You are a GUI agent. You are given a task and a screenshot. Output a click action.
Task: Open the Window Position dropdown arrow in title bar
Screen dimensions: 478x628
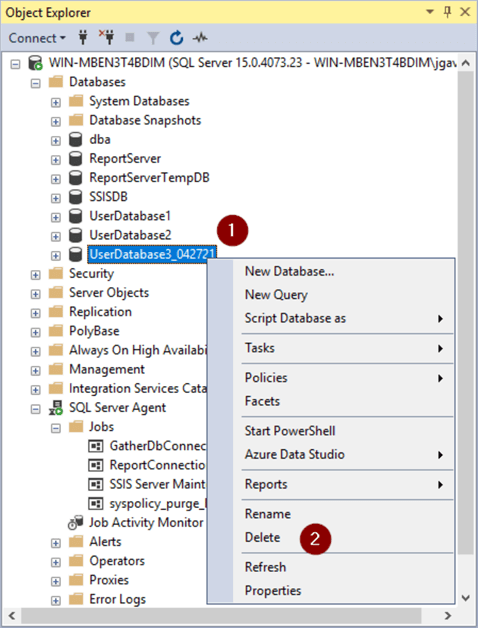(x=430, y=12)
